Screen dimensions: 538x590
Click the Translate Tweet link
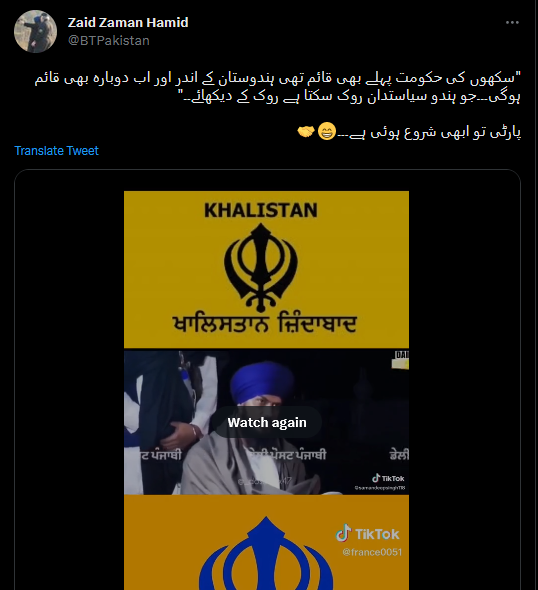pos(56,151)
